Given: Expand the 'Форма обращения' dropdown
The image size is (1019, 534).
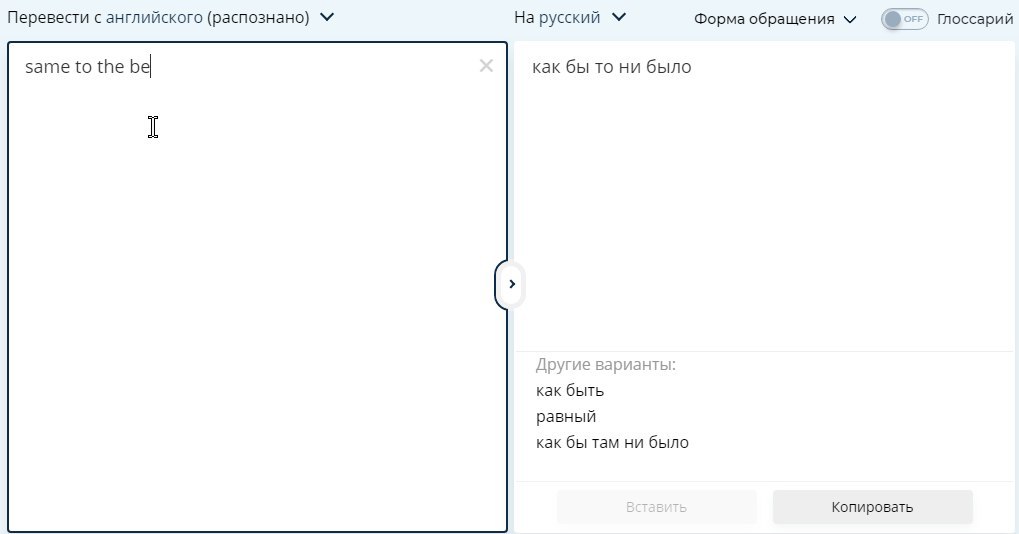Looking at the screenshot, I should [x=775, y=19].
